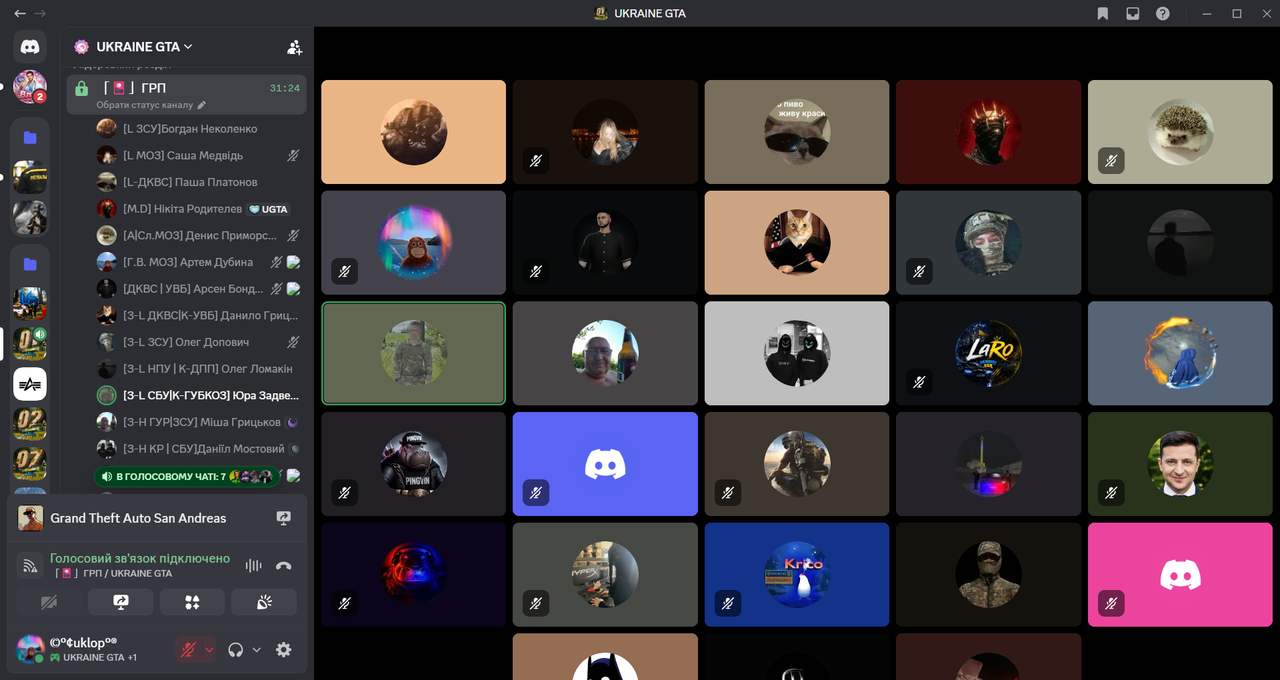Select the hedgehog avatar video tile
1280x680 pixels.
click(1180, 132)
